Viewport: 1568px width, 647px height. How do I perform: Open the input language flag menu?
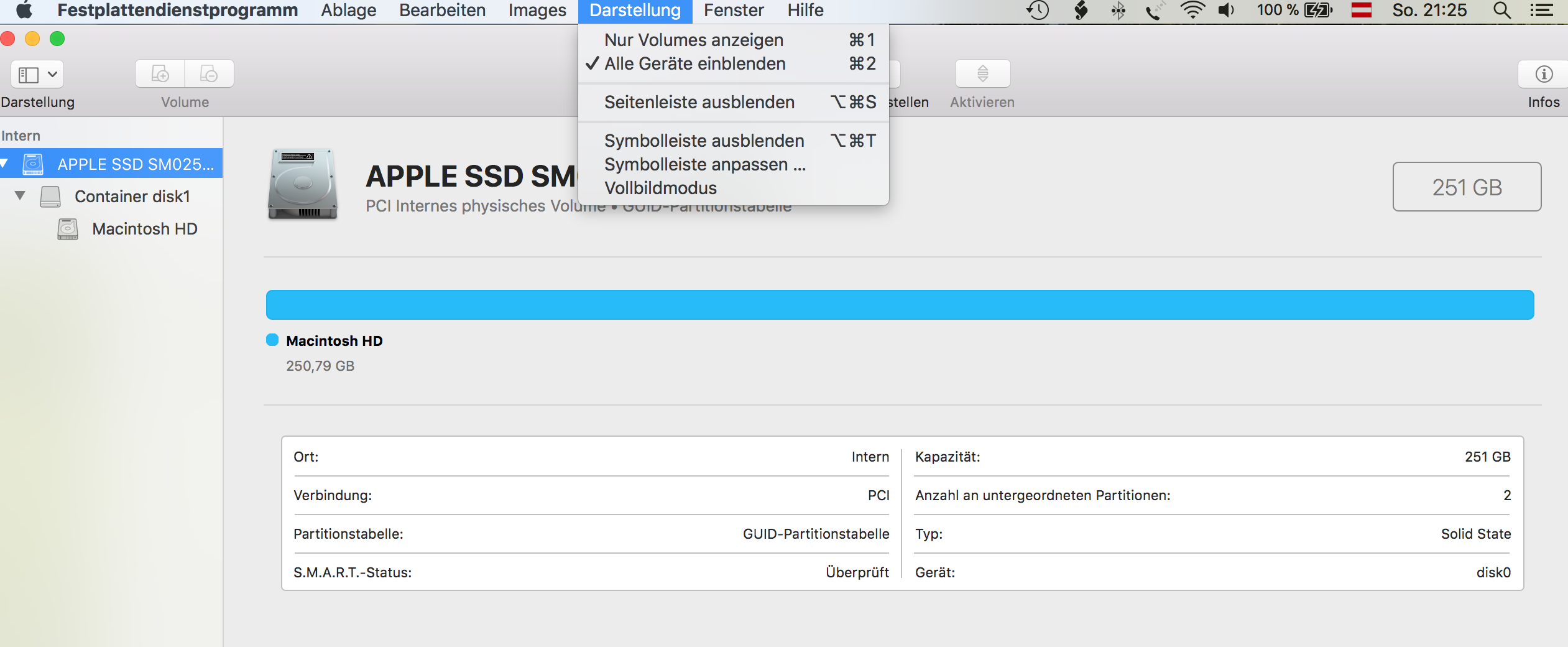pyautogui.click(x=1362, y=11)
